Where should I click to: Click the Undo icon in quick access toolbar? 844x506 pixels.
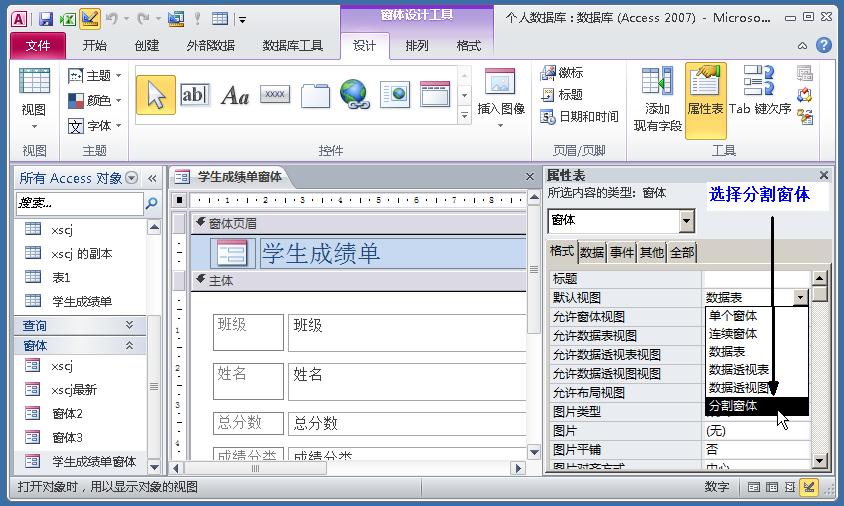[112, 19]
